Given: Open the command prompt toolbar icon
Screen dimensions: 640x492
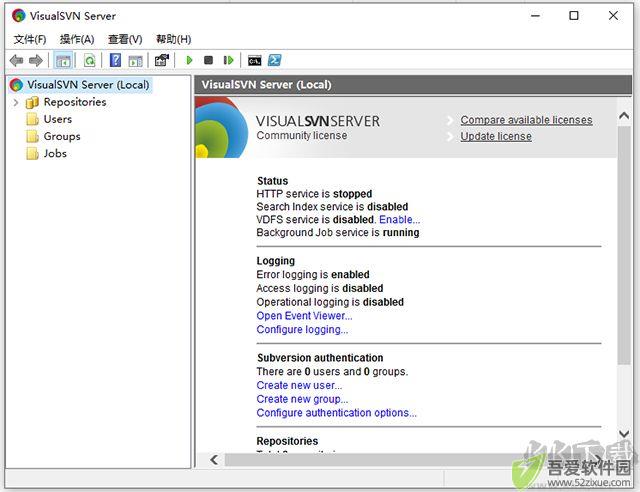Looking at the screenshot, I should (x=255, y=60).
